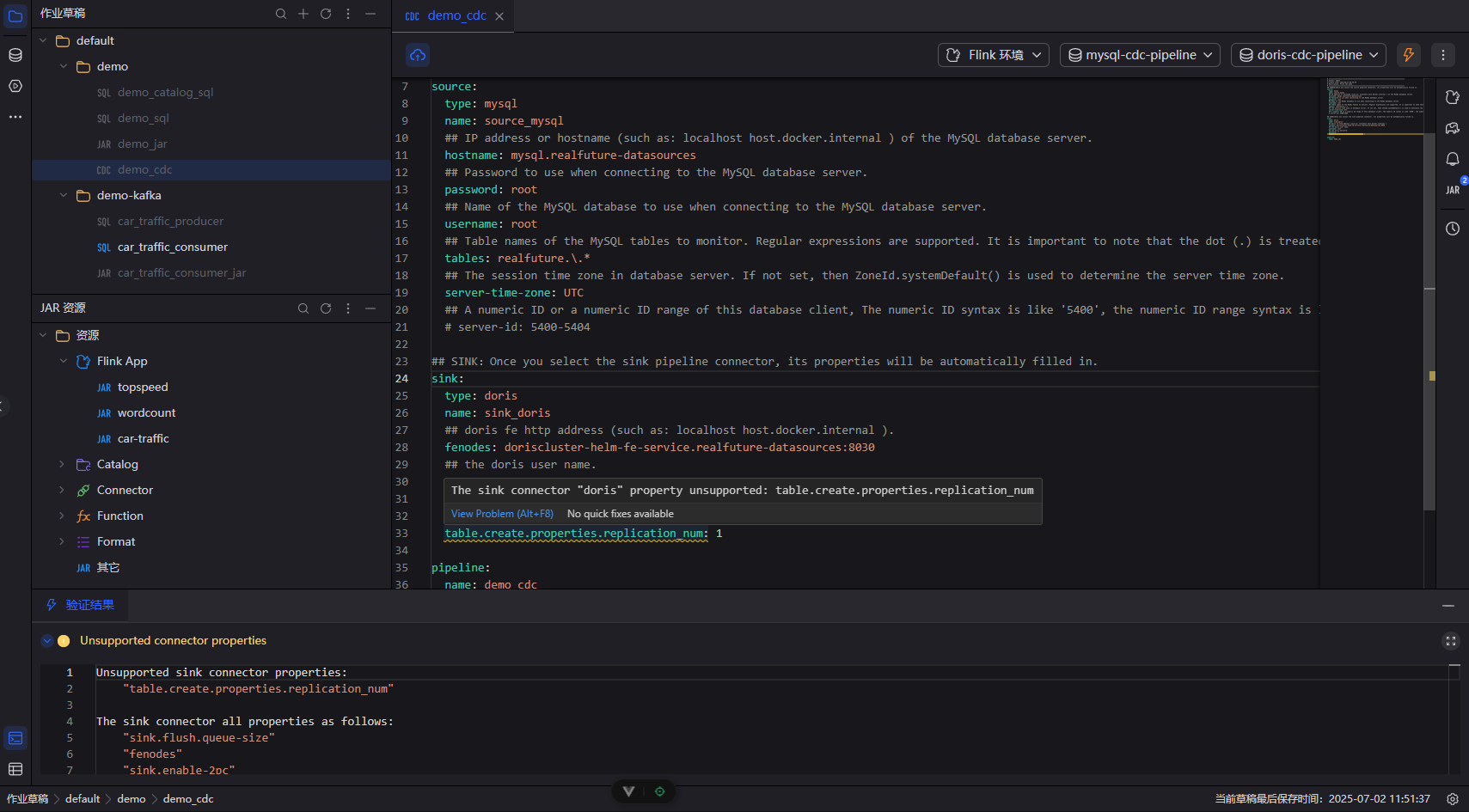
Task: Open the history clock icon in right sidebar
Action: (x=1453, y=229)
